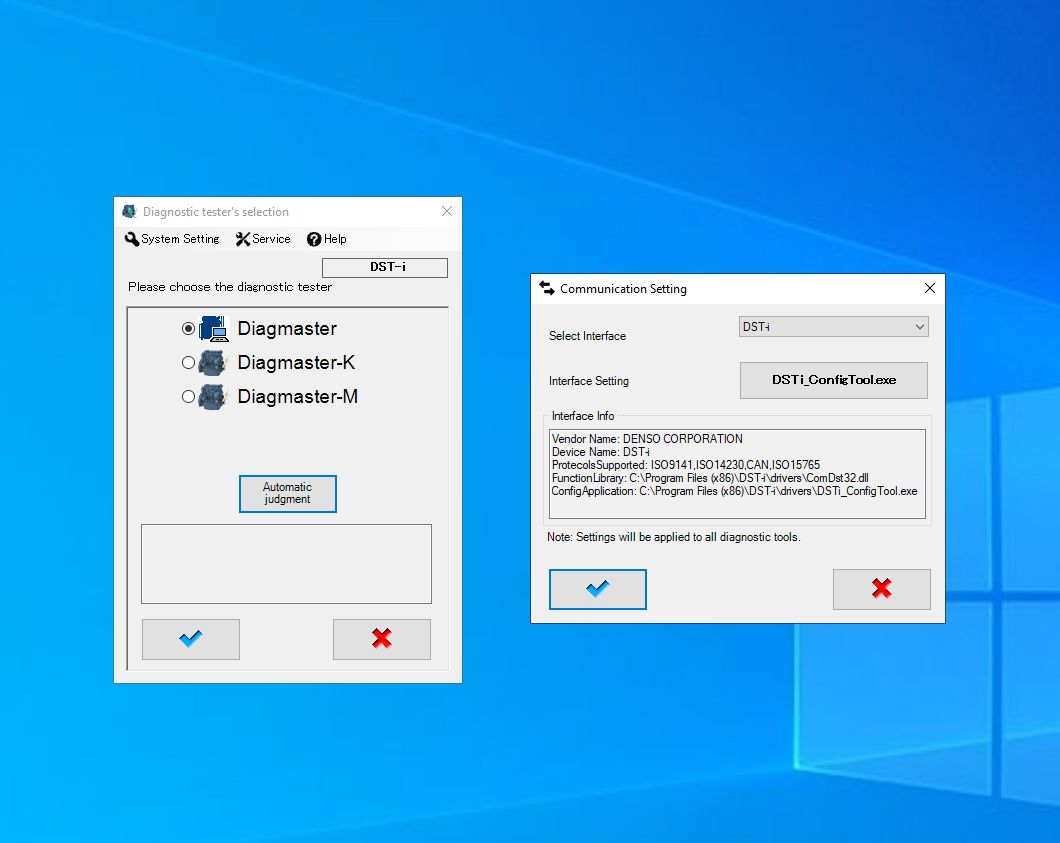Click the DST-i button in tester selection
1060x843 pixels.
[385, 267]
